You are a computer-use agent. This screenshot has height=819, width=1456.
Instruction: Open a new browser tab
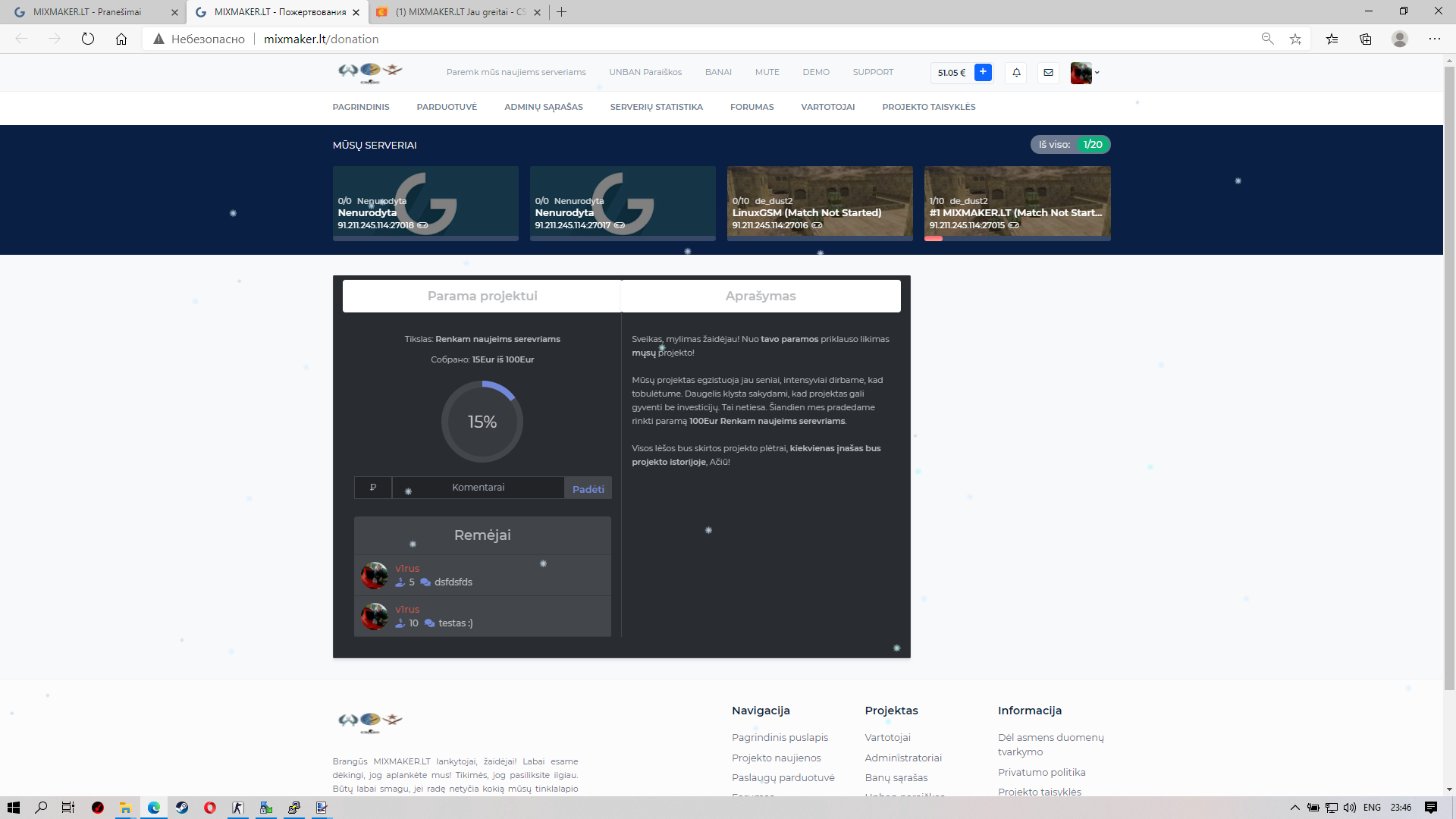pyautogui.click(x=561, y=12)
